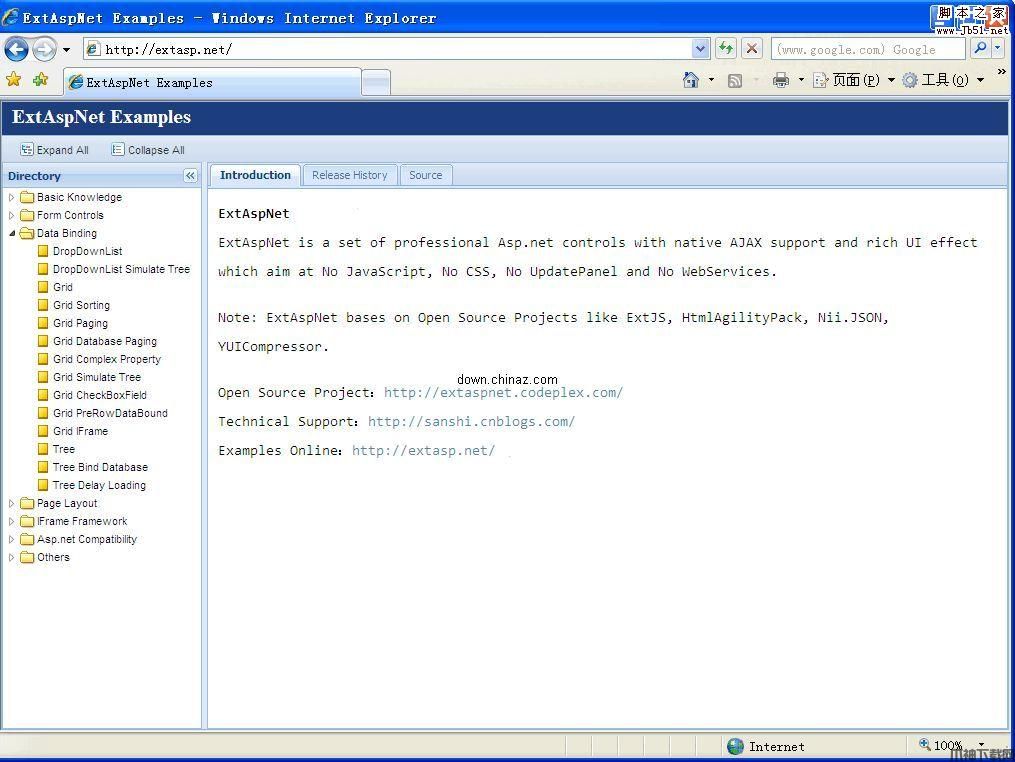1015x762 pixels.
Task: Switch to the Release History tab
Action: point(350,175)
